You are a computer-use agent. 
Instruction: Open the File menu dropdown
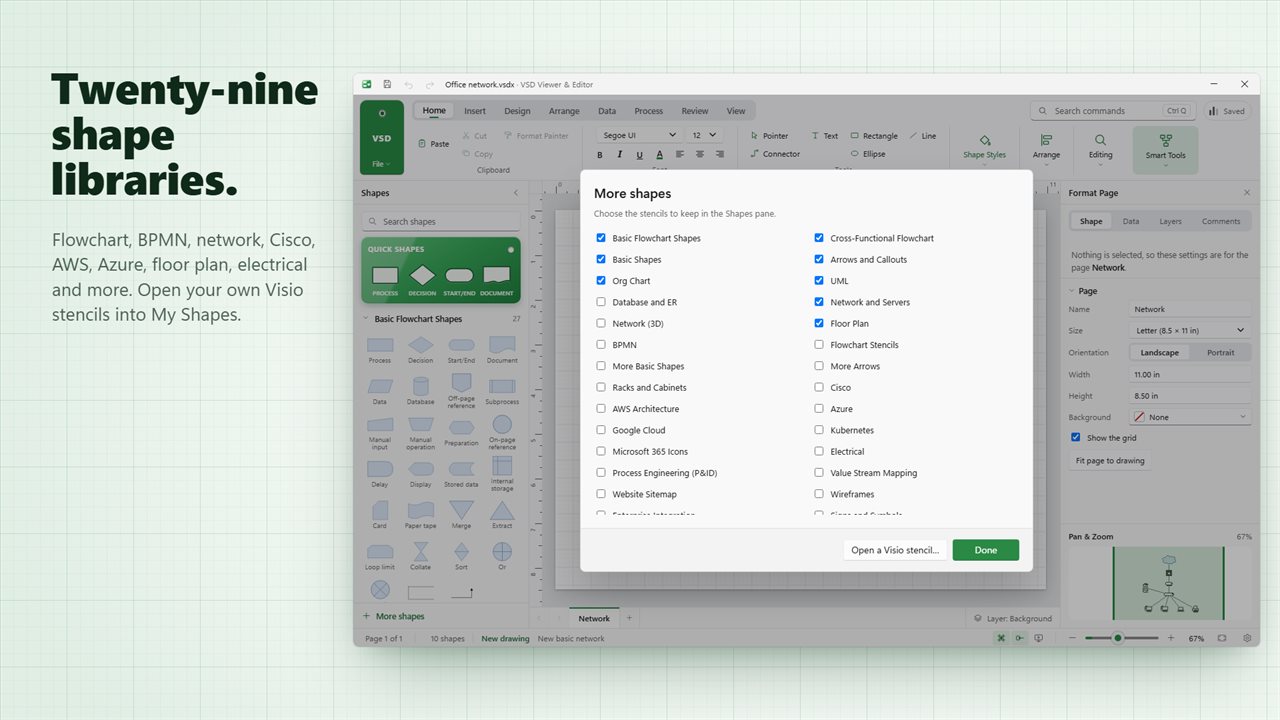(x=382, y=164)
